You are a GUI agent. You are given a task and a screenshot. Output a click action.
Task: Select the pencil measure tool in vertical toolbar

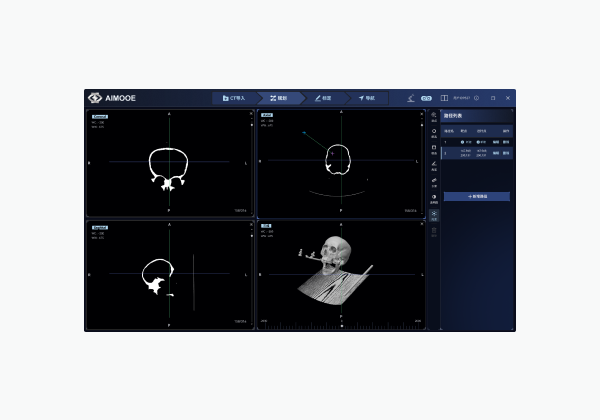pos(434,166)
